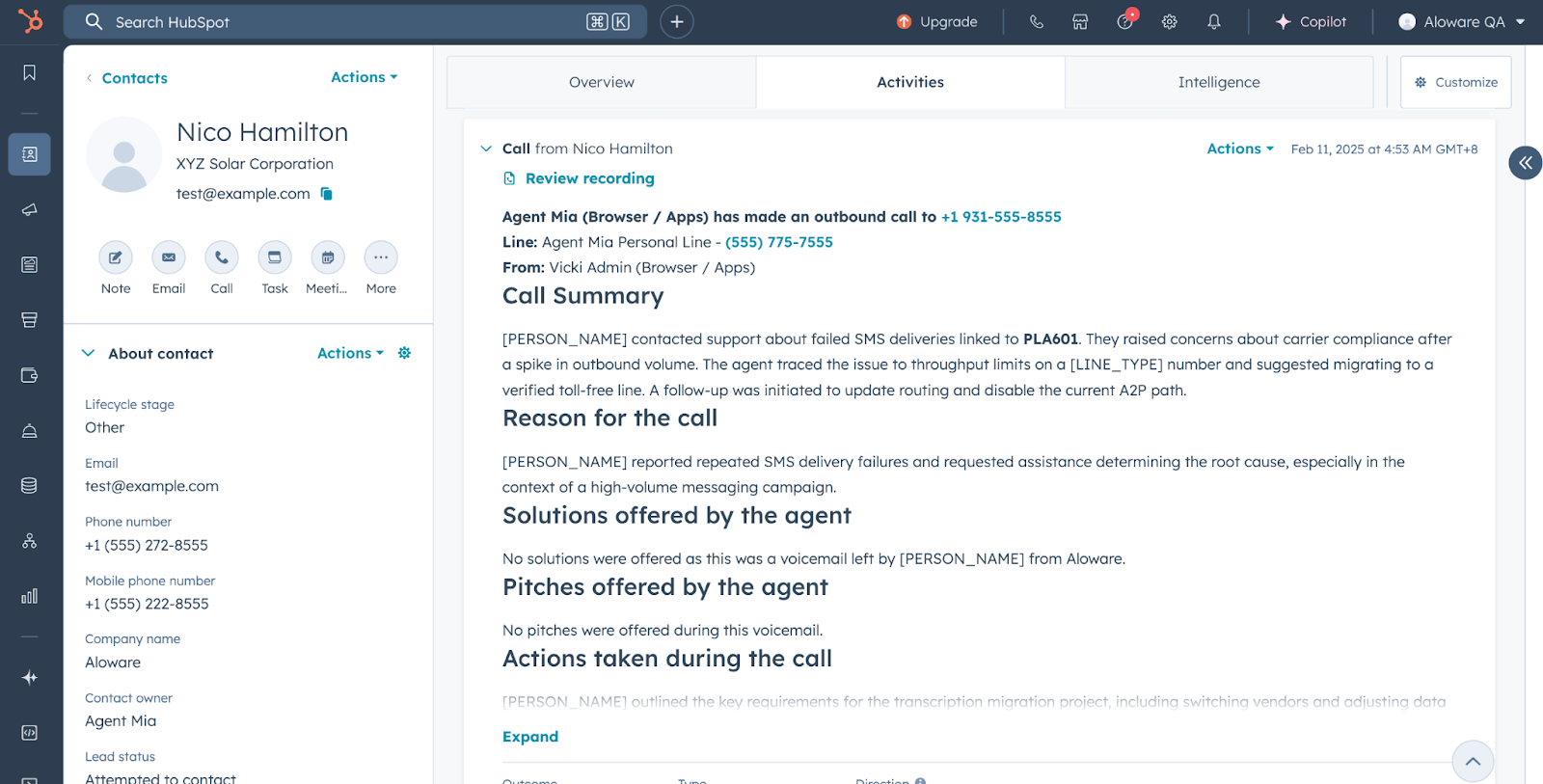Open Bookmarks in the left sidebar
The height and width of the screenshot is (784, 1543).
click(30, 73)
